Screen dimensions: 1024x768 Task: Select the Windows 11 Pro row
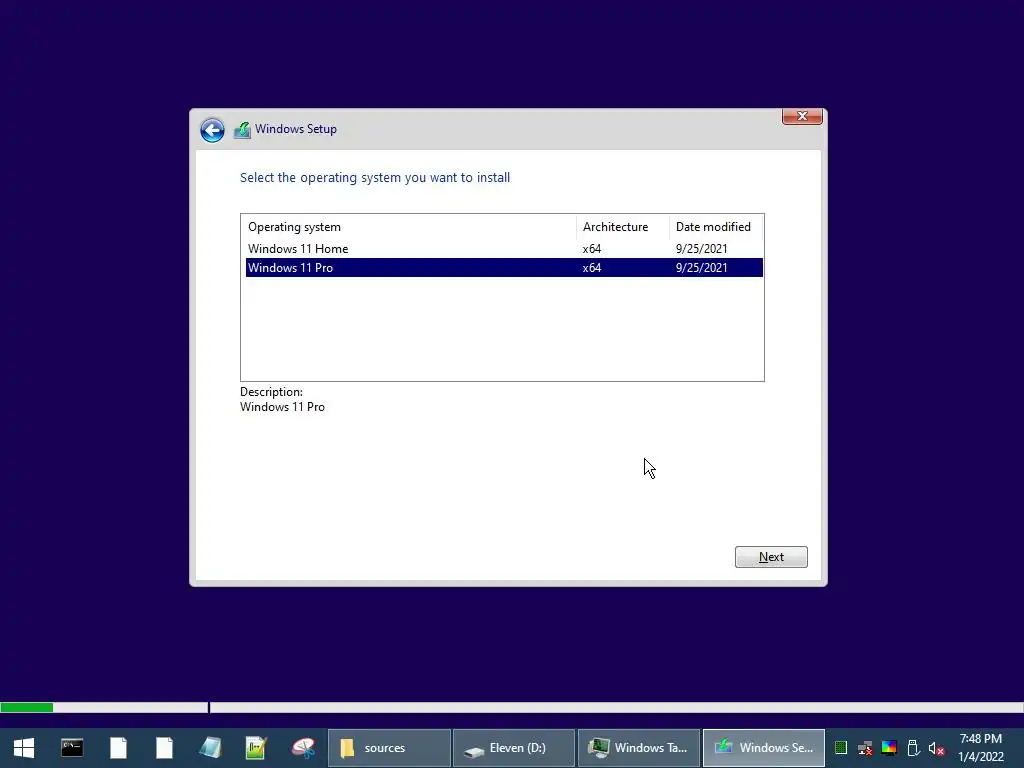click(x=504, y=268)
